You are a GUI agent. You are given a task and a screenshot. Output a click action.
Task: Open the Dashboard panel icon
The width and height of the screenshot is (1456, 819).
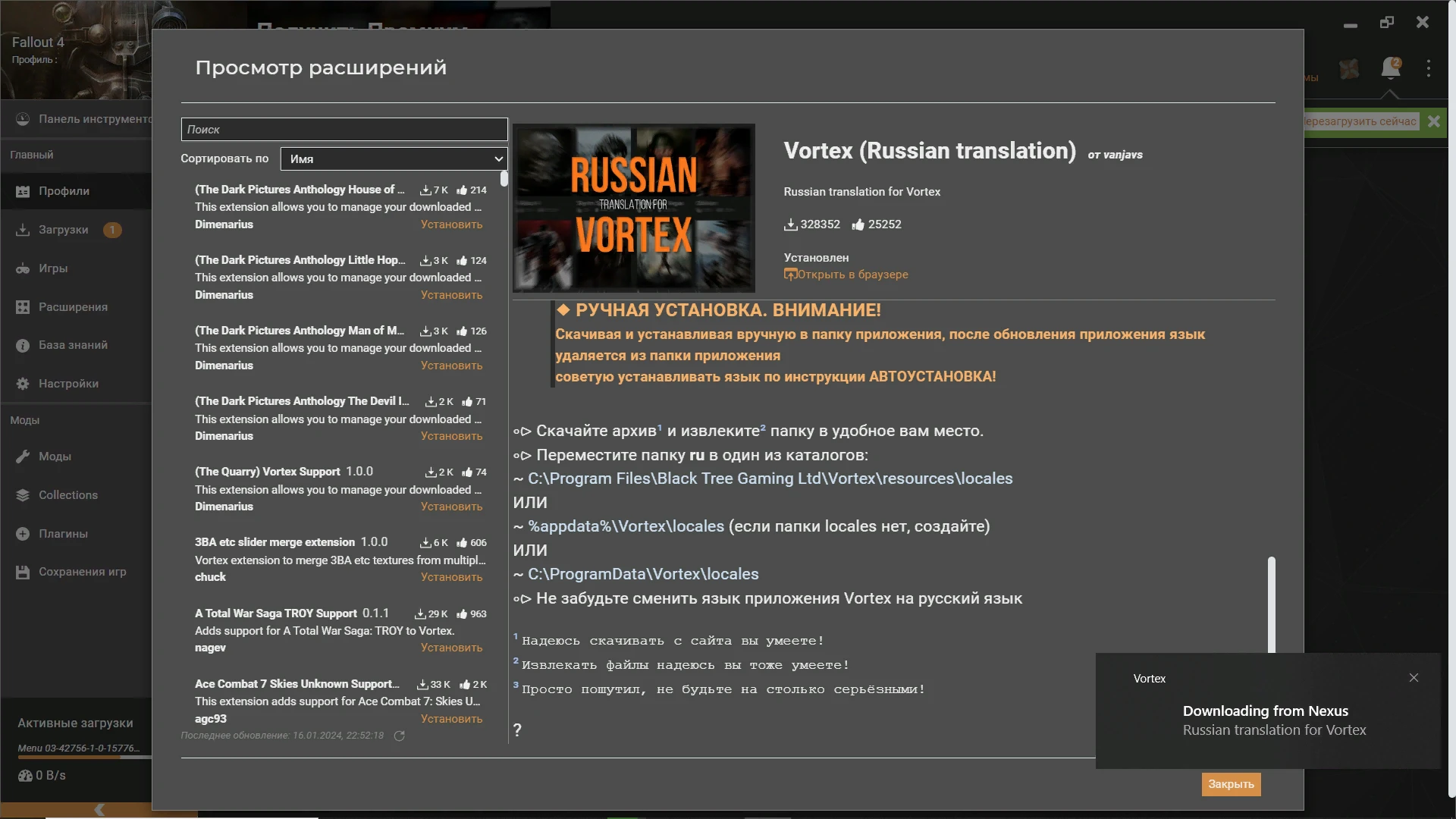(23, 119)
